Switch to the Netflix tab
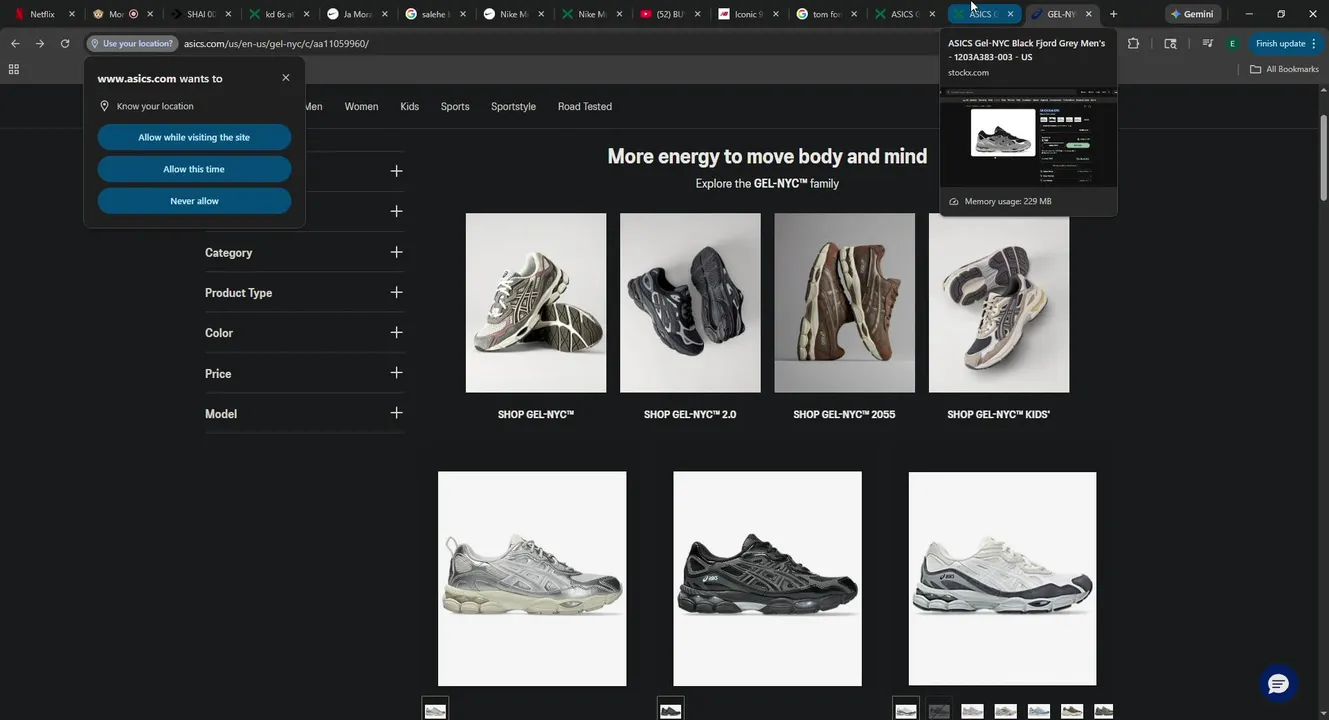 (x=40, y=14)
